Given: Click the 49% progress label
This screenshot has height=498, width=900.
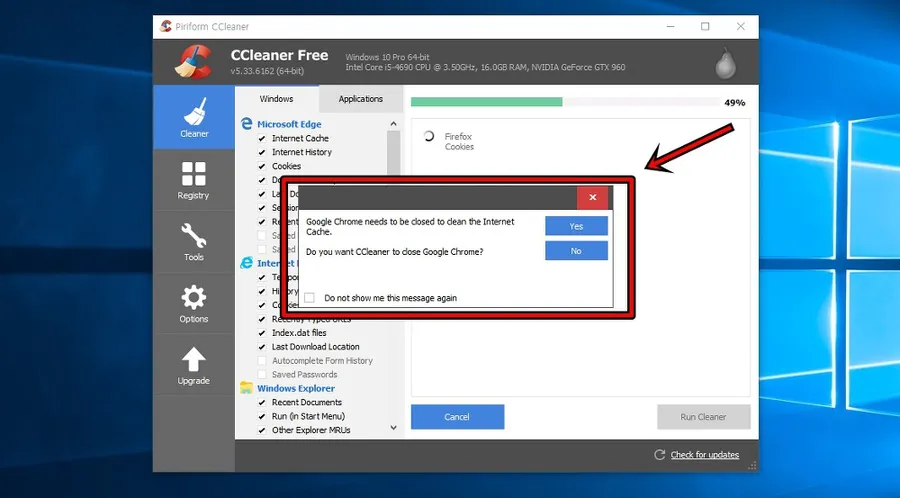Looking at the screenshot, I should tap(735, 103).
